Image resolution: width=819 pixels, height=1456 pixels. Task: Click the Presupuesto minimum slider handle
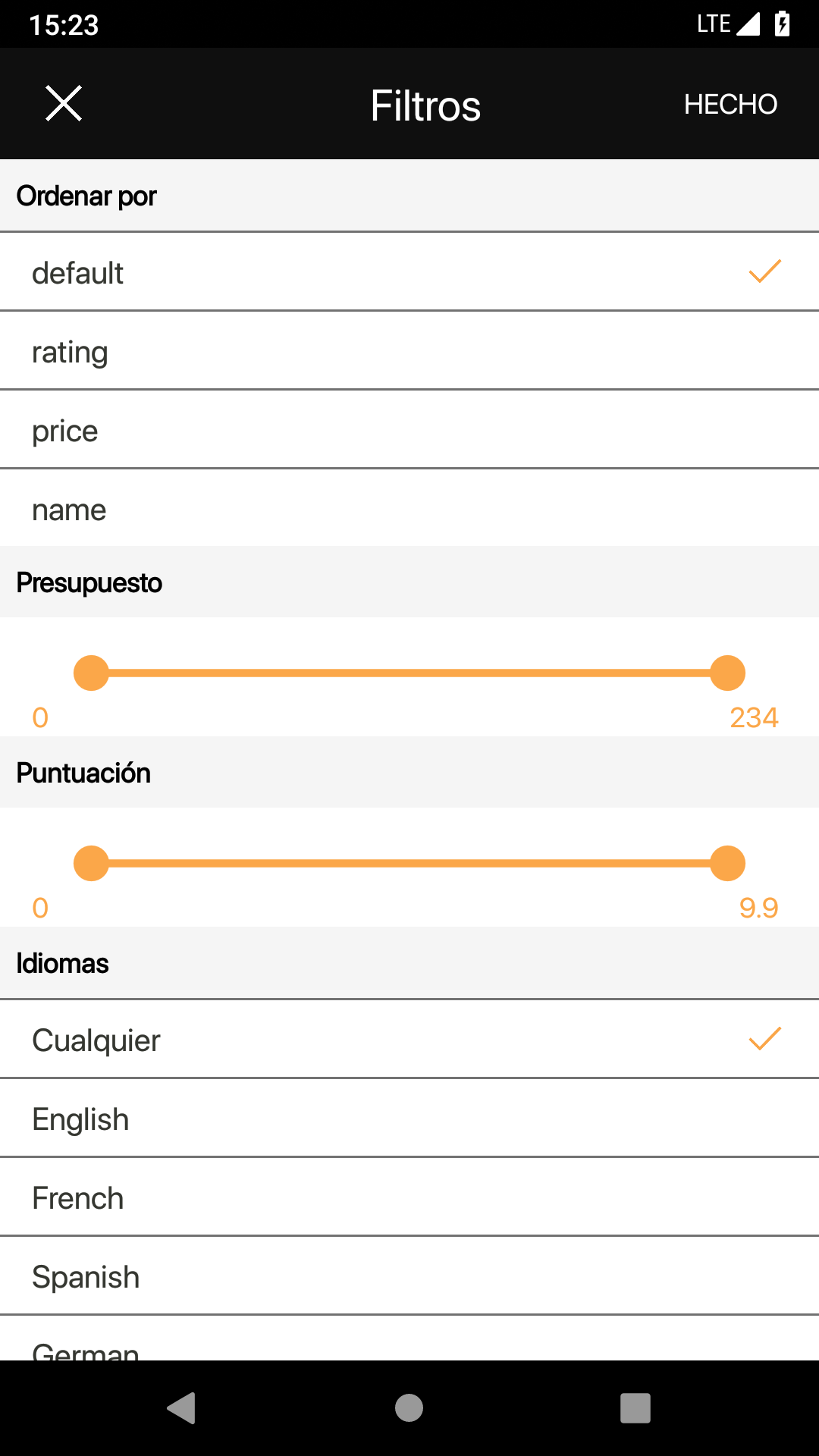click(92, 673)
